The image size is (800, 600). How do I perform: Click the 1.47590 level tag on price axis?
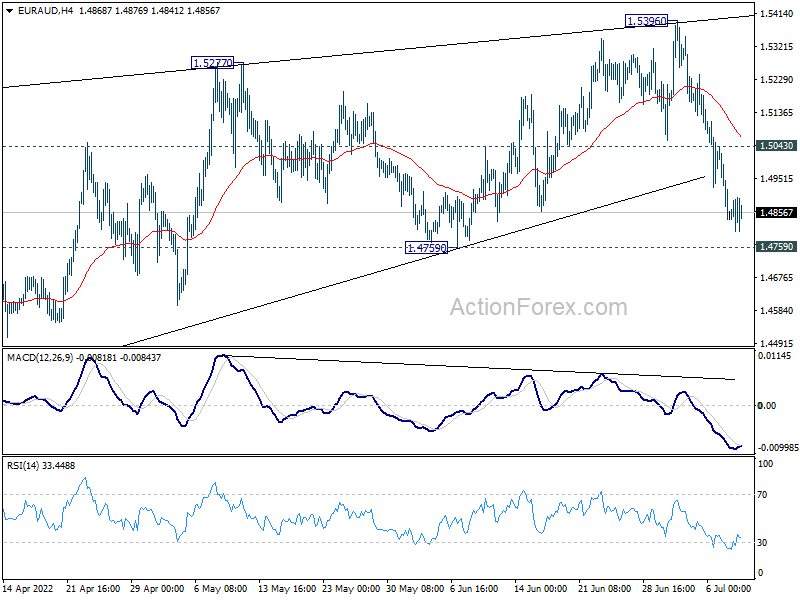[776, 247]
